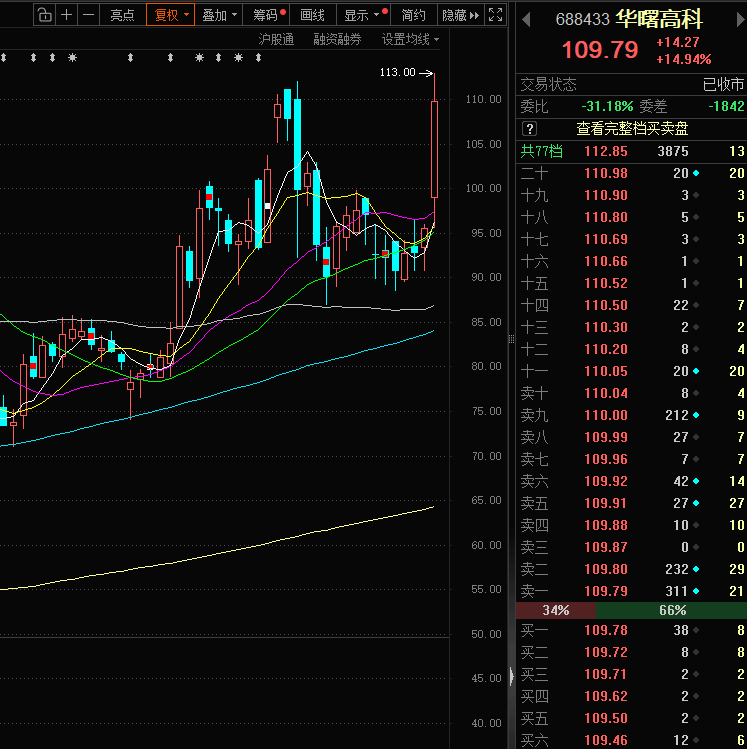This screenshot has width=747, height=749.
Task: Click the 已收市 trading status
Action: pyautogui.click(x=723, y=85)
